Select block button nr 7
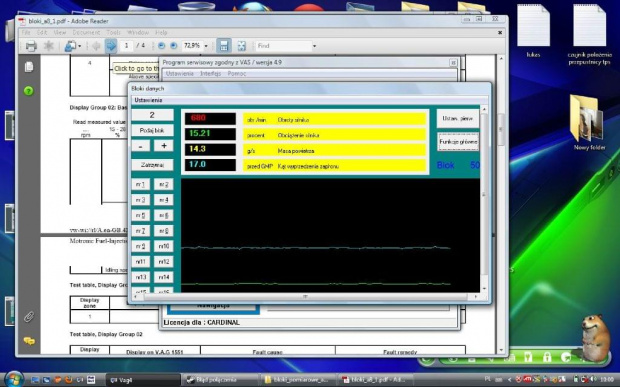Viewport: 620px width, 387px height. 140,231
